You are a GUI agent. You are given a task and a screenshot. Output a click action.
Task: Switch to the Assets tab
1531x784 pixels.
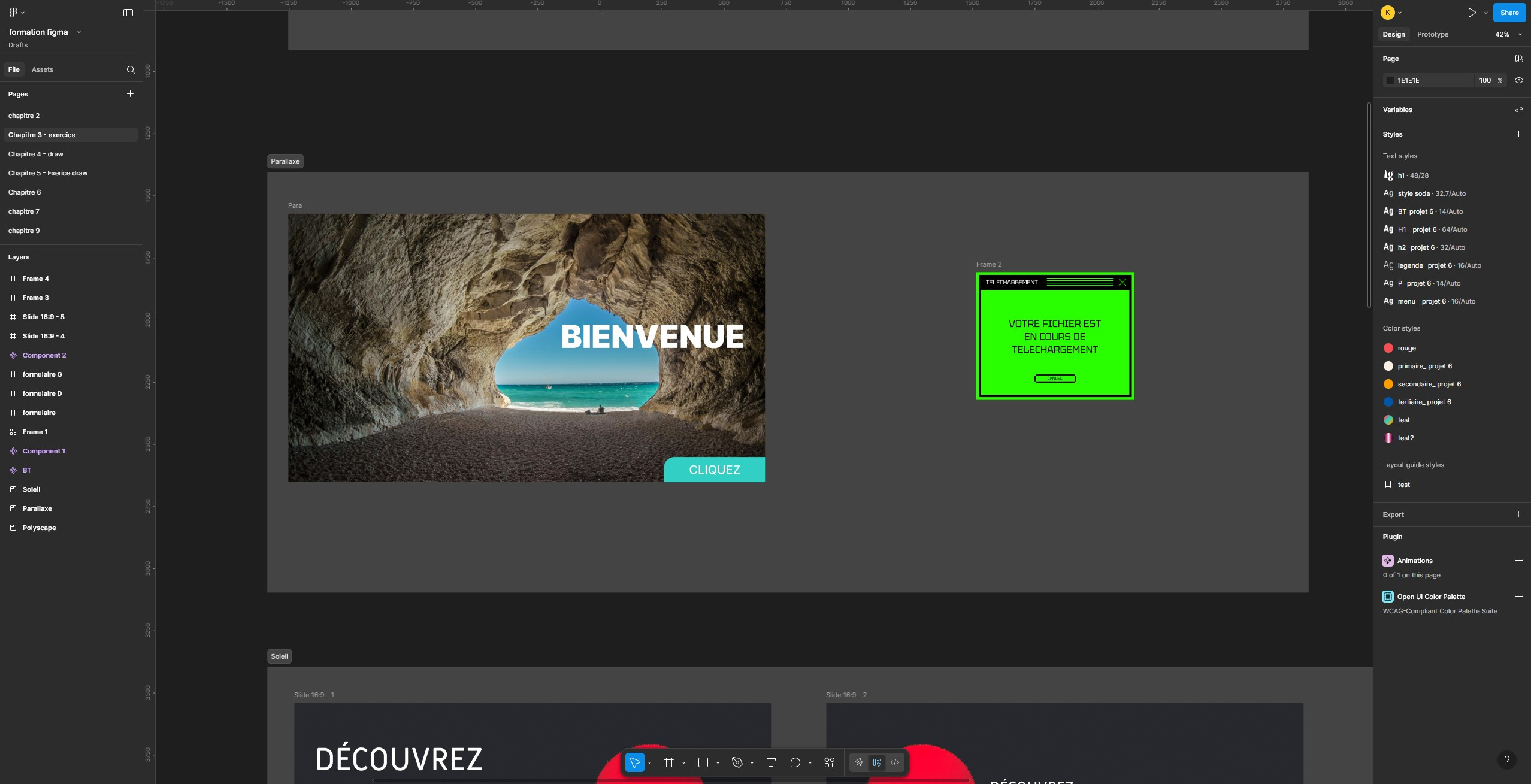(x=43, y=69)
